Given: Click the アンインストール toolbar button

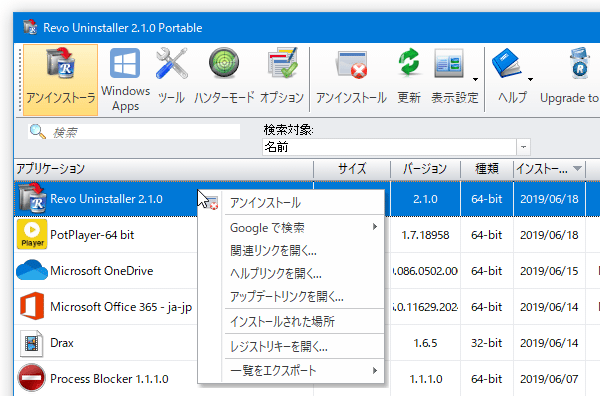Looking at the screenshot, I should (351, 80).
